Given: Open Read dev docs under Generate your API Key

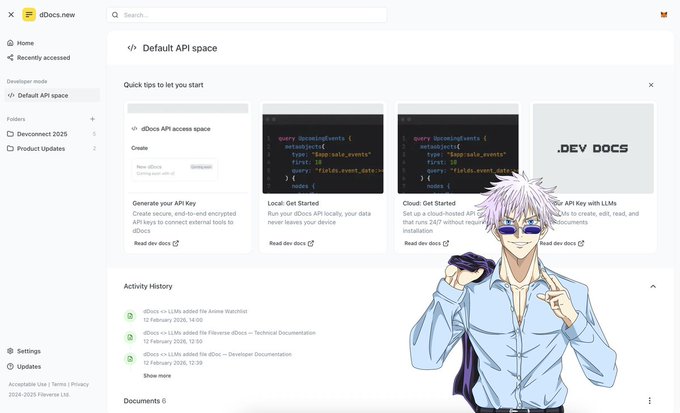Looking at the screenshot, I should coord(156,243).
